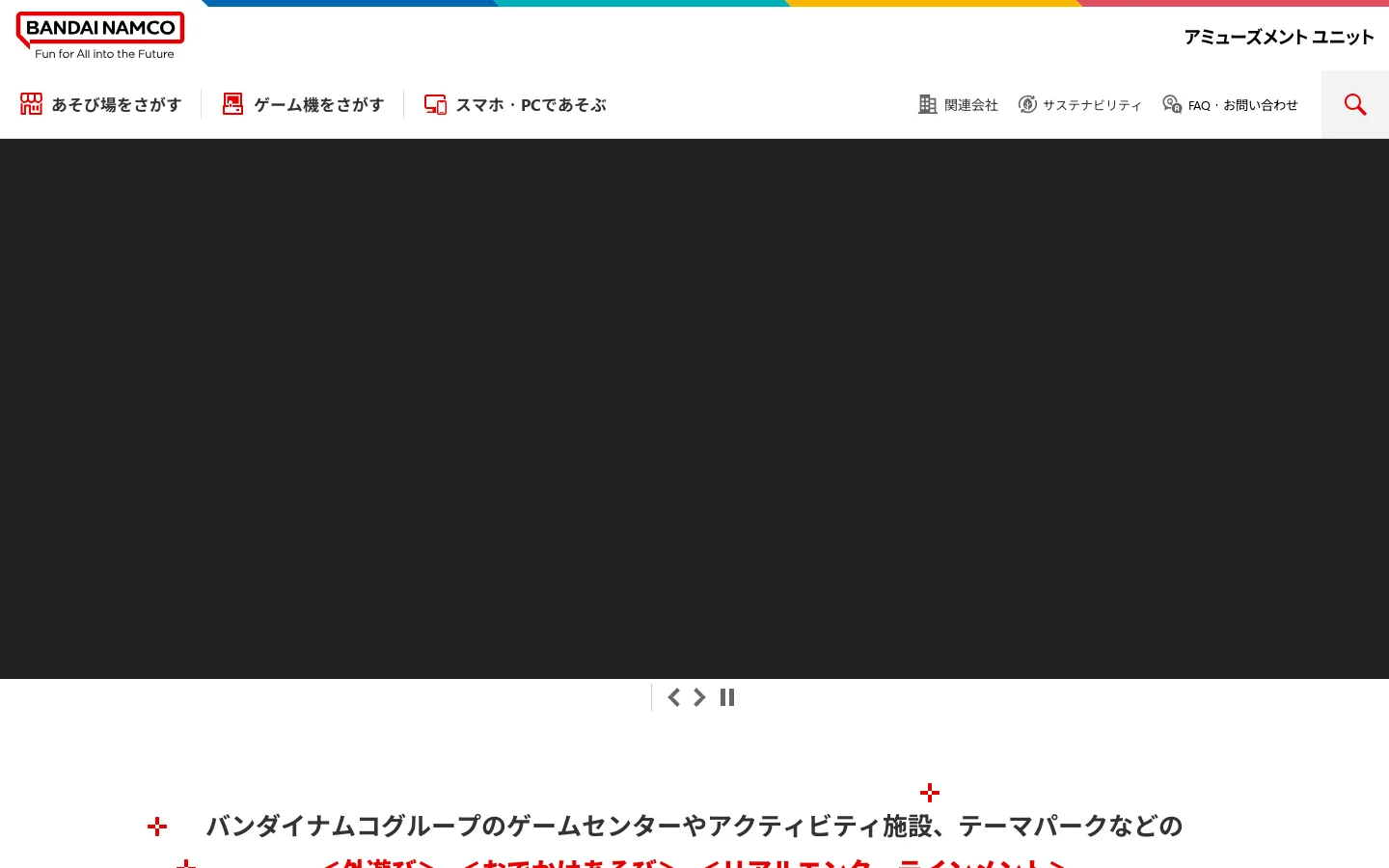Screen dimensions: 1389x868
Task: Open the search magnifier button
Action: click(1355, 104)
